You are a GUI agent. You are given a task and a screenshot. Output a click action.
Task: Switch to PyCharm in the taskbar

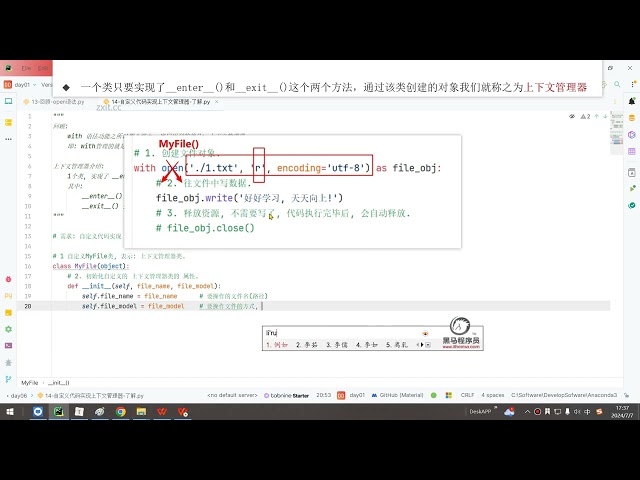point(59,412)
